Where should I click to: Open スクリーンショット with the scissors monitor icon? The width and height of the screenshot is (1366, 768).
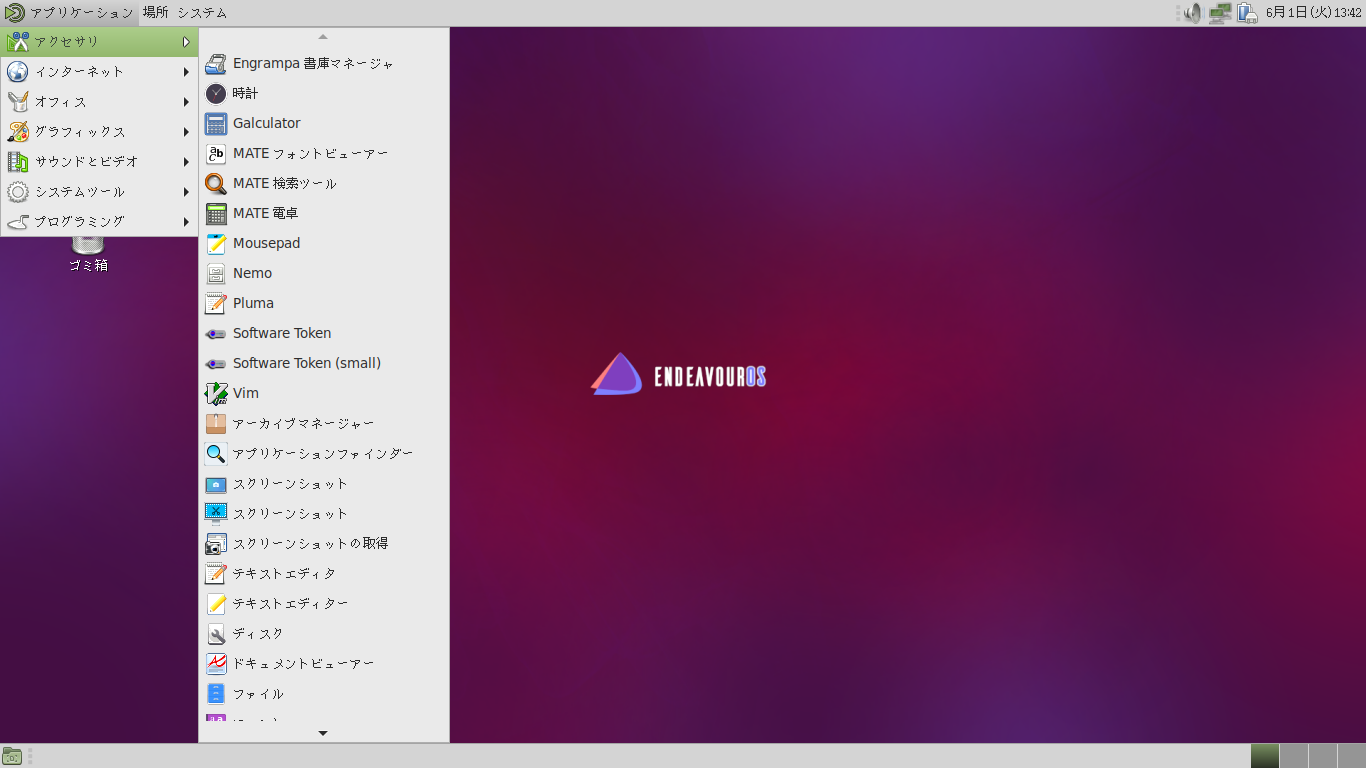tap(324, 513)
